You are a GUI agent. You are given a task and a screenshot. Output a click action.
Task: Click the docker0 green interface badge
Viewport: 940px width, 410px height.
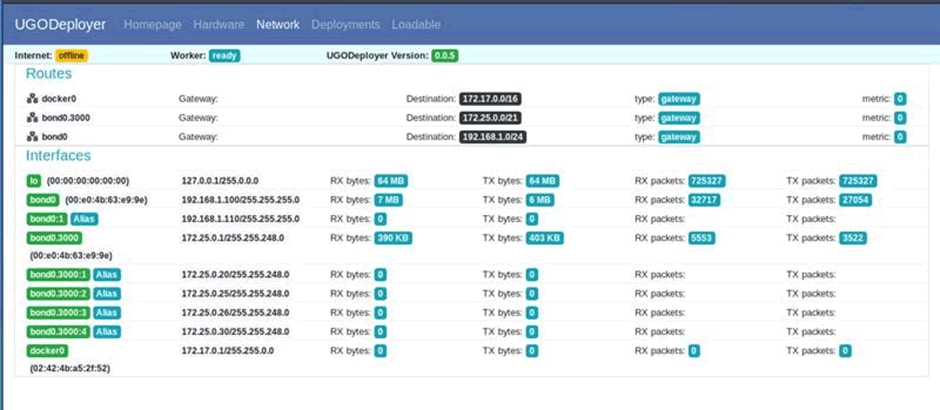(x=47, y=351)
